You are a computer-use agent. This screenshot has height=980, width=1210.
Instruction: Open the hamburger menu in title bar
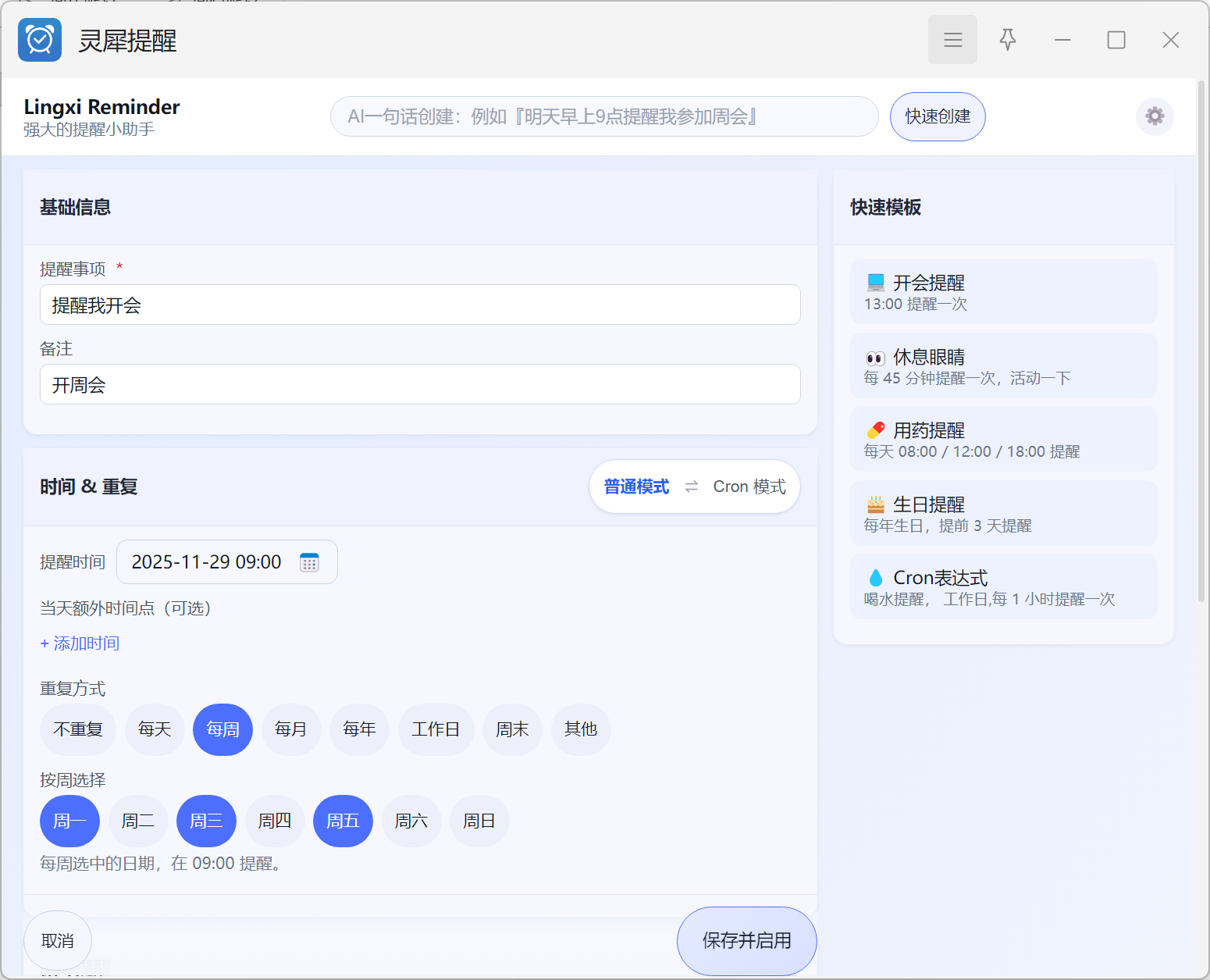952,40
